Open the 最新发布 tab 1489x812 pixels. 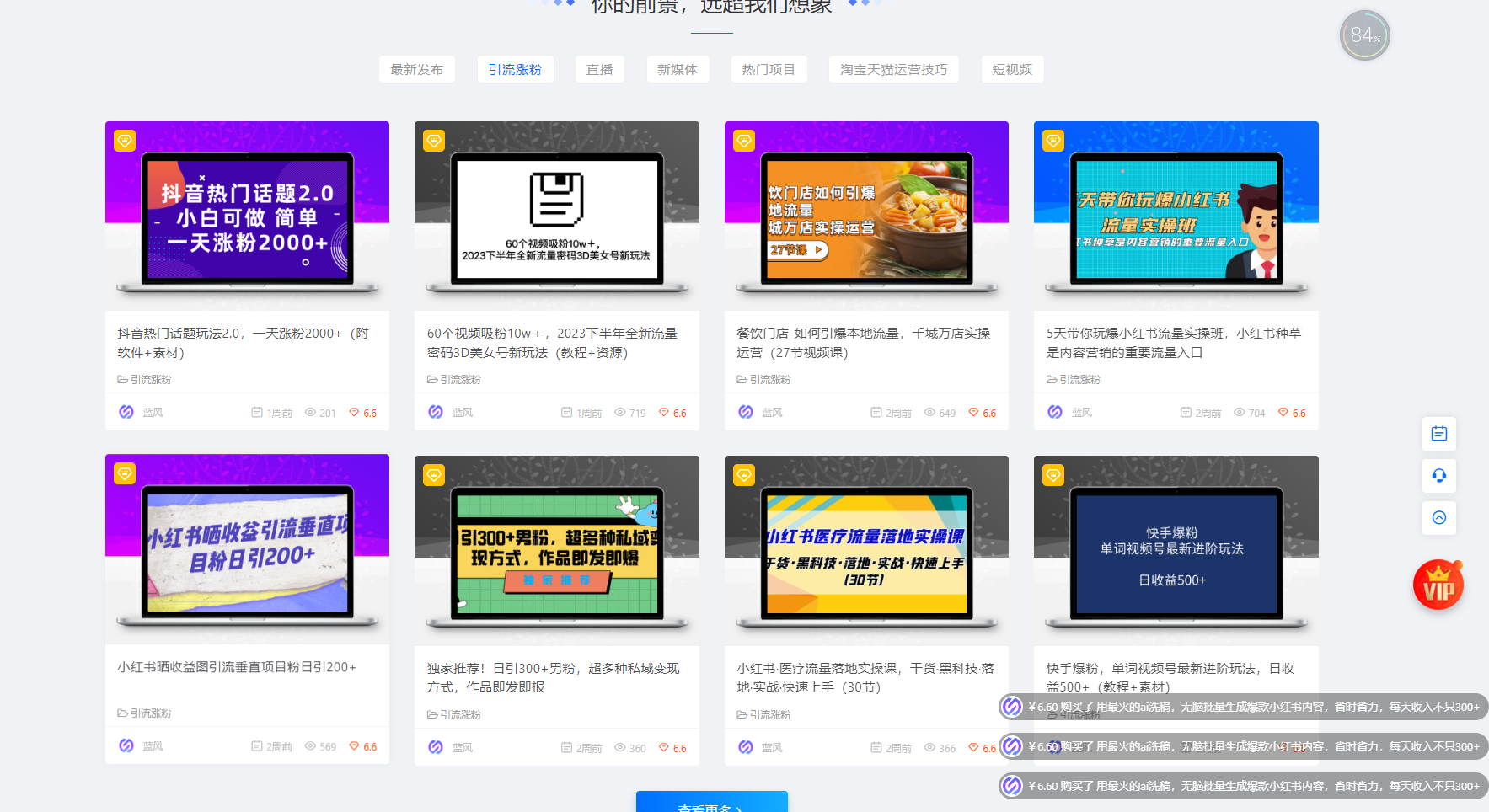point(417,69)
